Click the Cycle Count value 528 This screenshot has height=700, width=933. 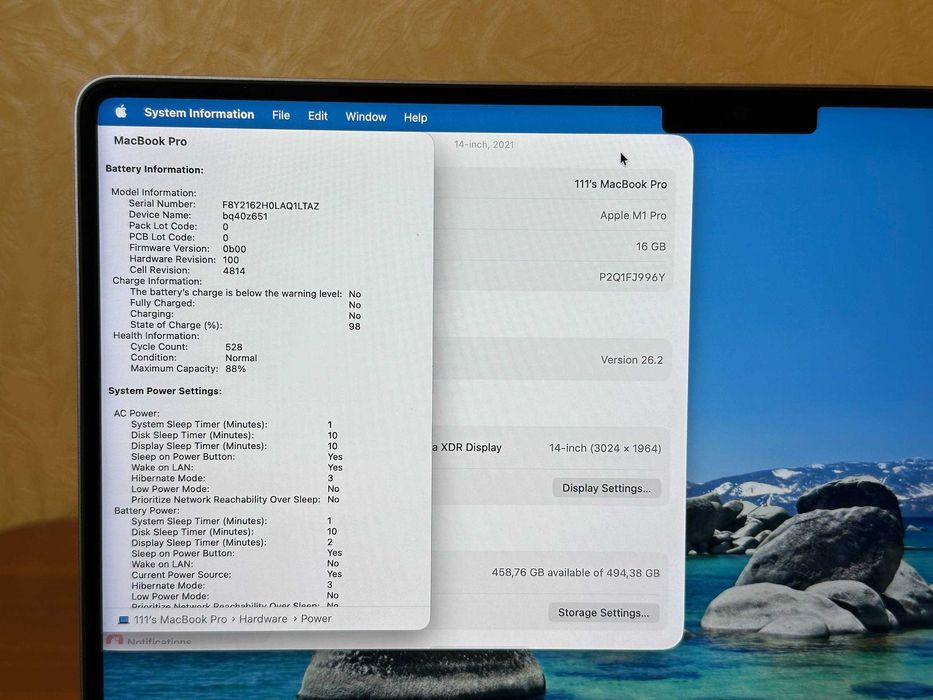pyautogui.click(x=234, y=347)
